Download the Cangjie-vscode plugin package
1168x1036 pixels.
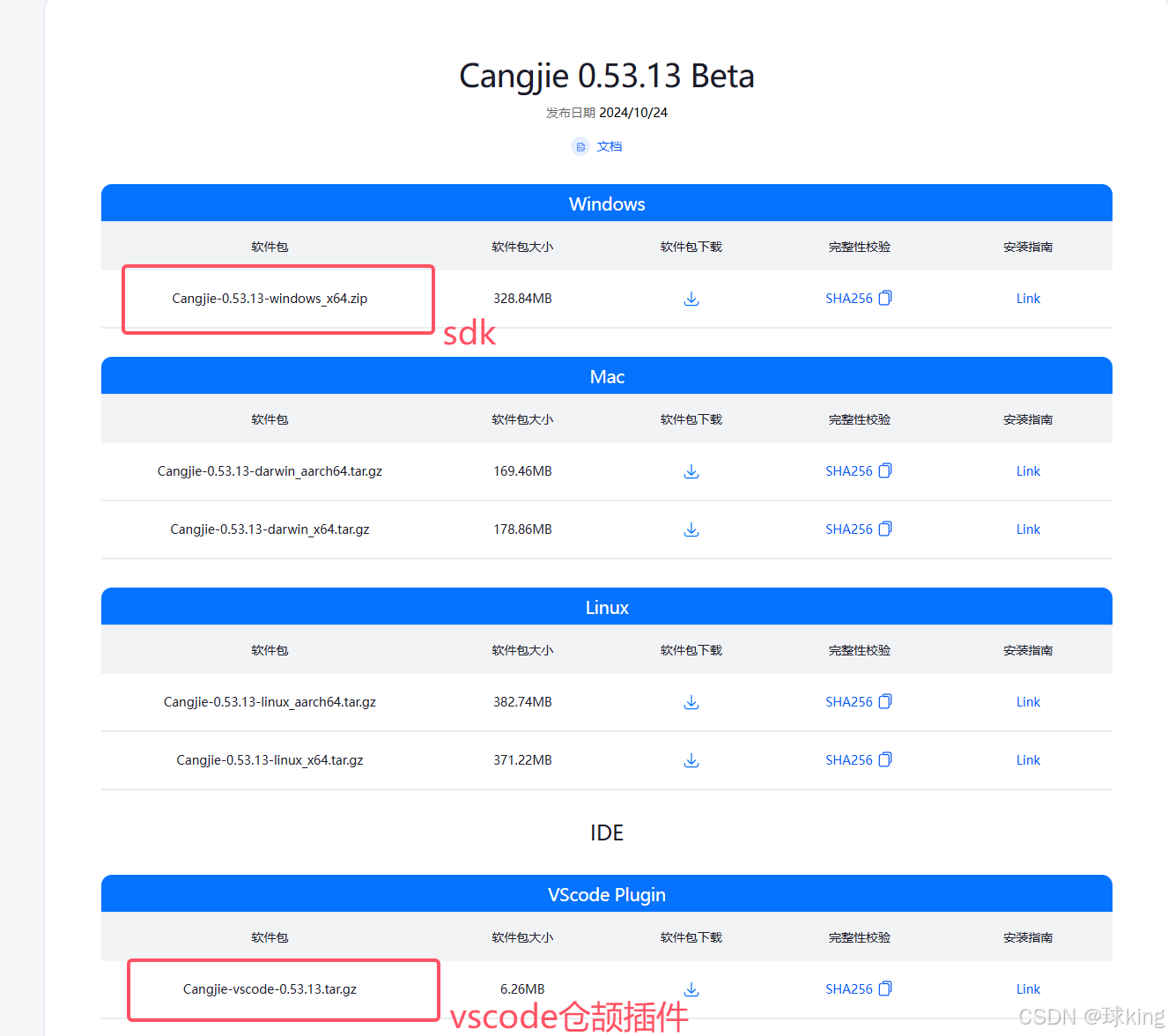click(x=691, y=989)
